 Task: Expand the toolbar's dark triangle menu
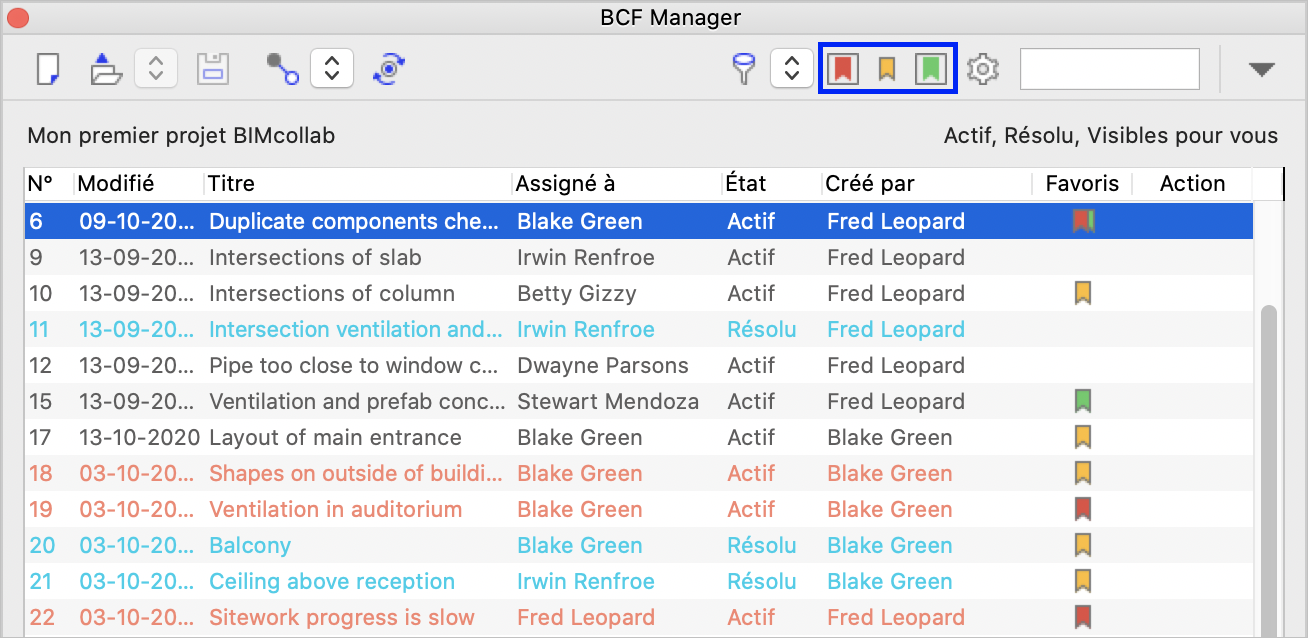[x=1262, y=69]
